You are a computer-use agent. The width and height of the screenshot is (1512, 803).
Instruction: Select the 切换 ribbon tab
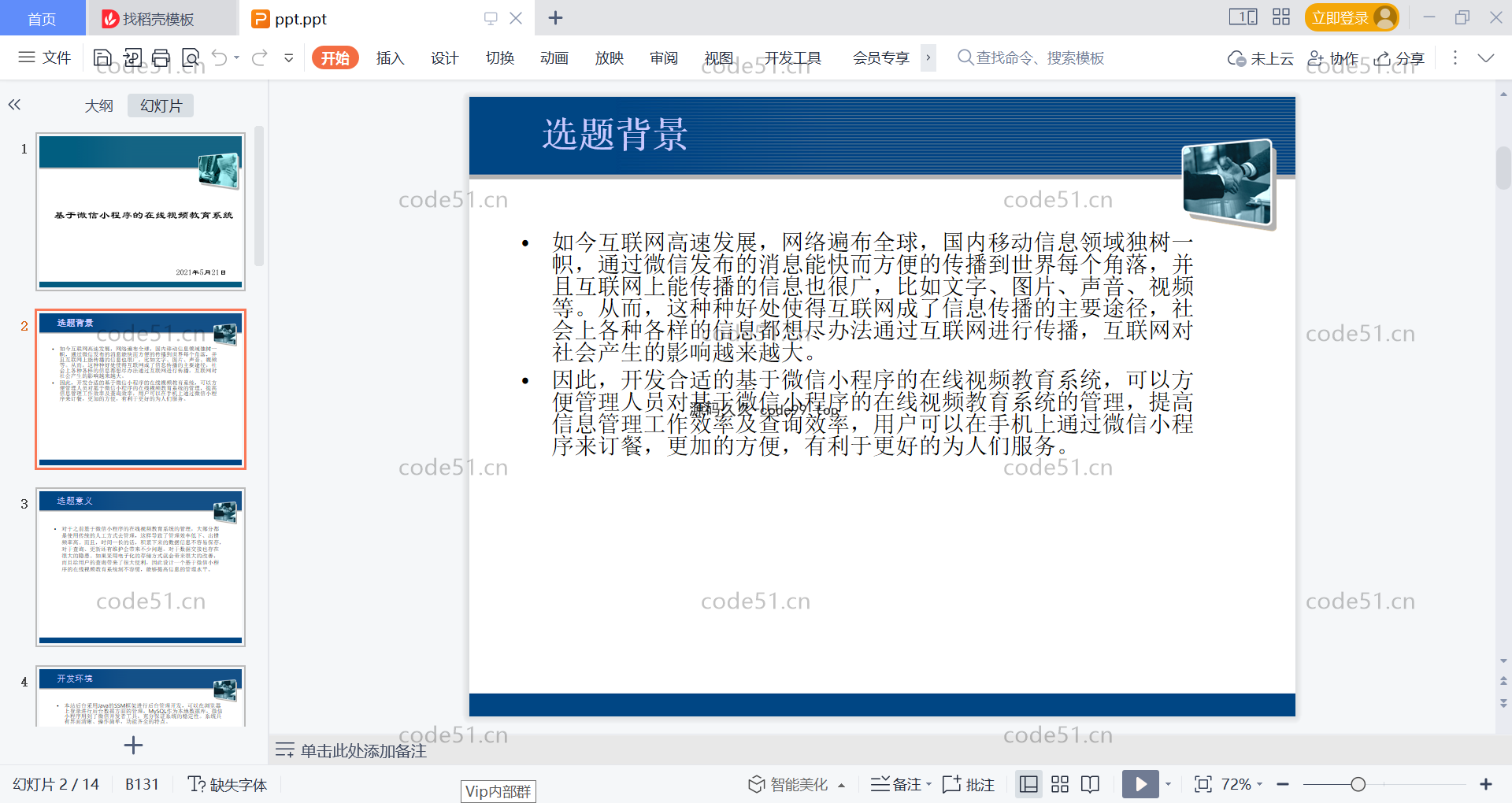coord(500,57)
